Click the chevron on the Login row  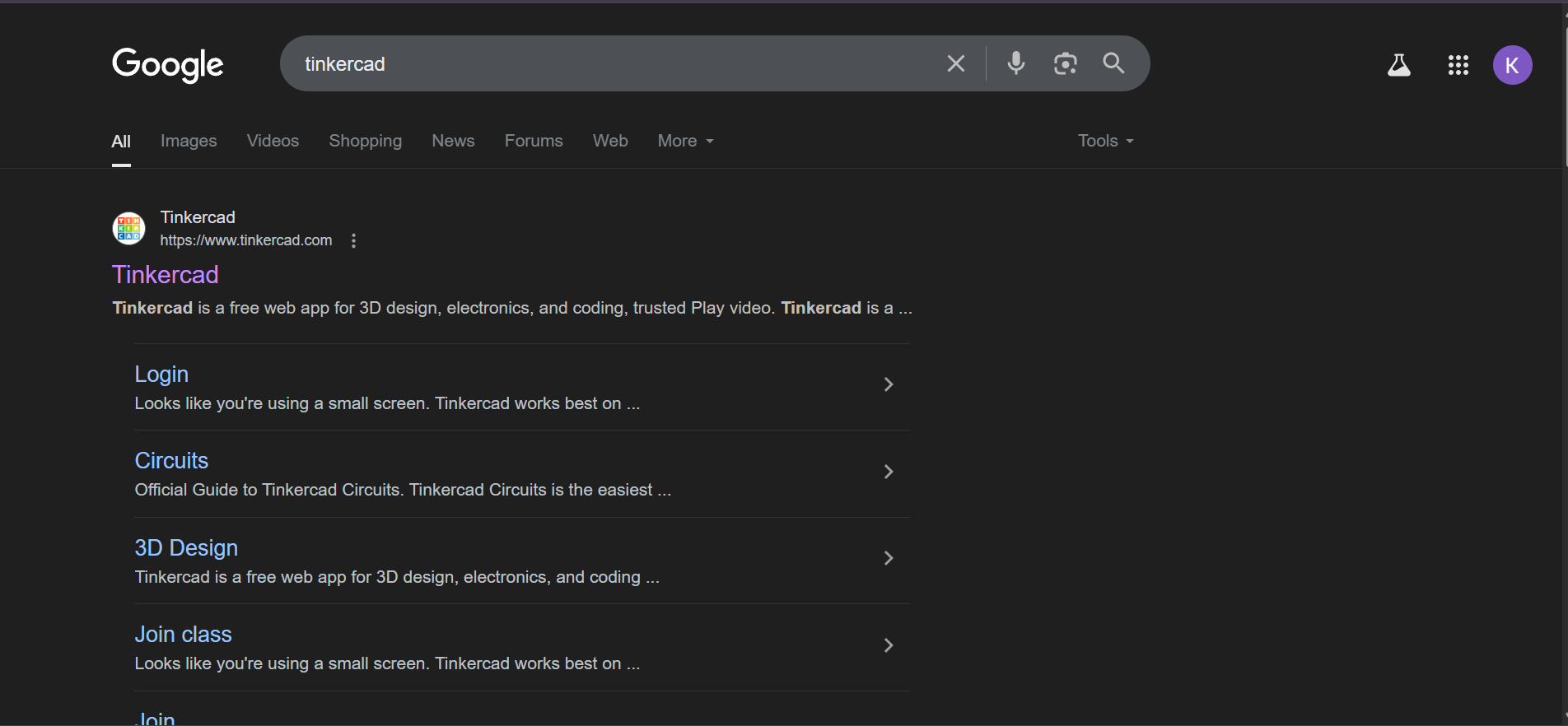[888, 384]
